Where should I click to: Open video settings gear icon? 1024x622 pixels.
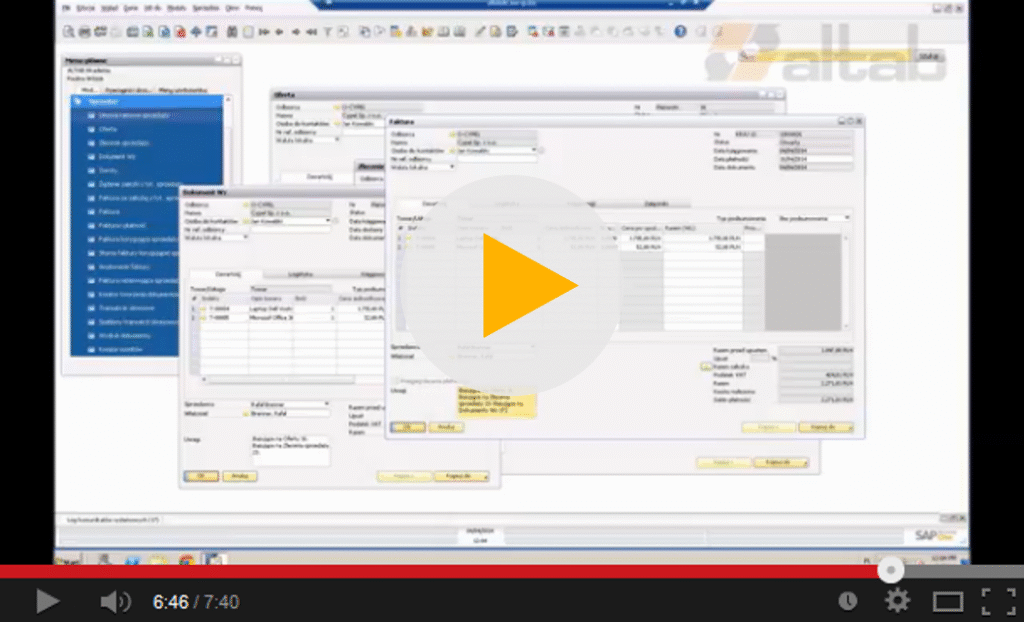(897, 601)
